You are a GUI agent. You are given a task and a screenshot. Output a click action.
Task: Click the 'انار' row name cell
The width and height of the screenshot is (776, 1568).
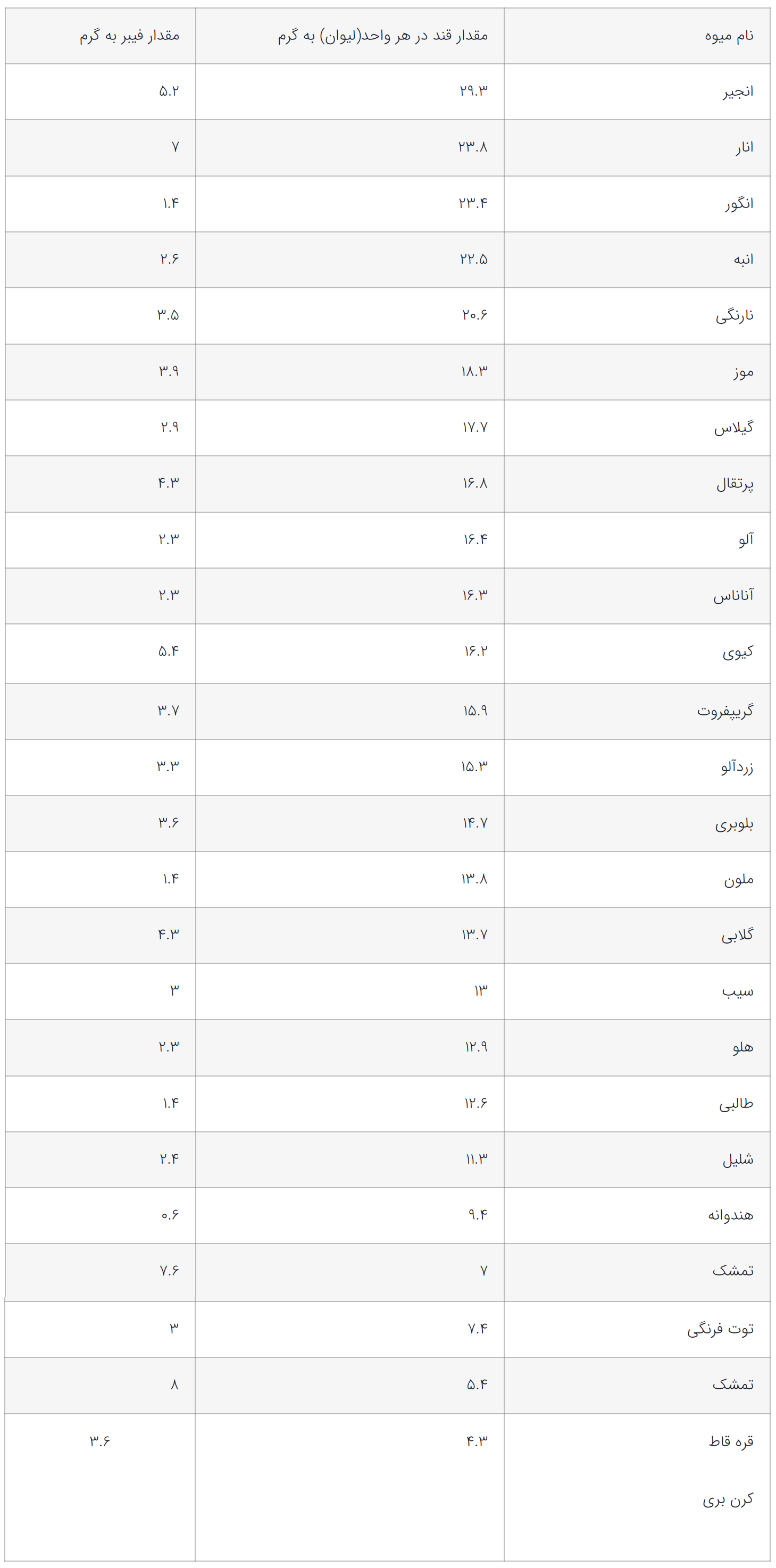744,148
